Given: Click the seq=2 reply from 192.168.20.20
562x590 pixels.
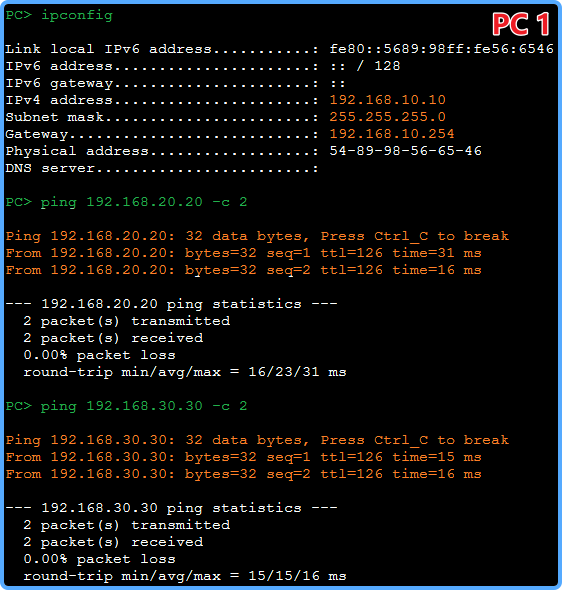Looking at the screenshot, I should pyautogui.click(x=243, y=270).
